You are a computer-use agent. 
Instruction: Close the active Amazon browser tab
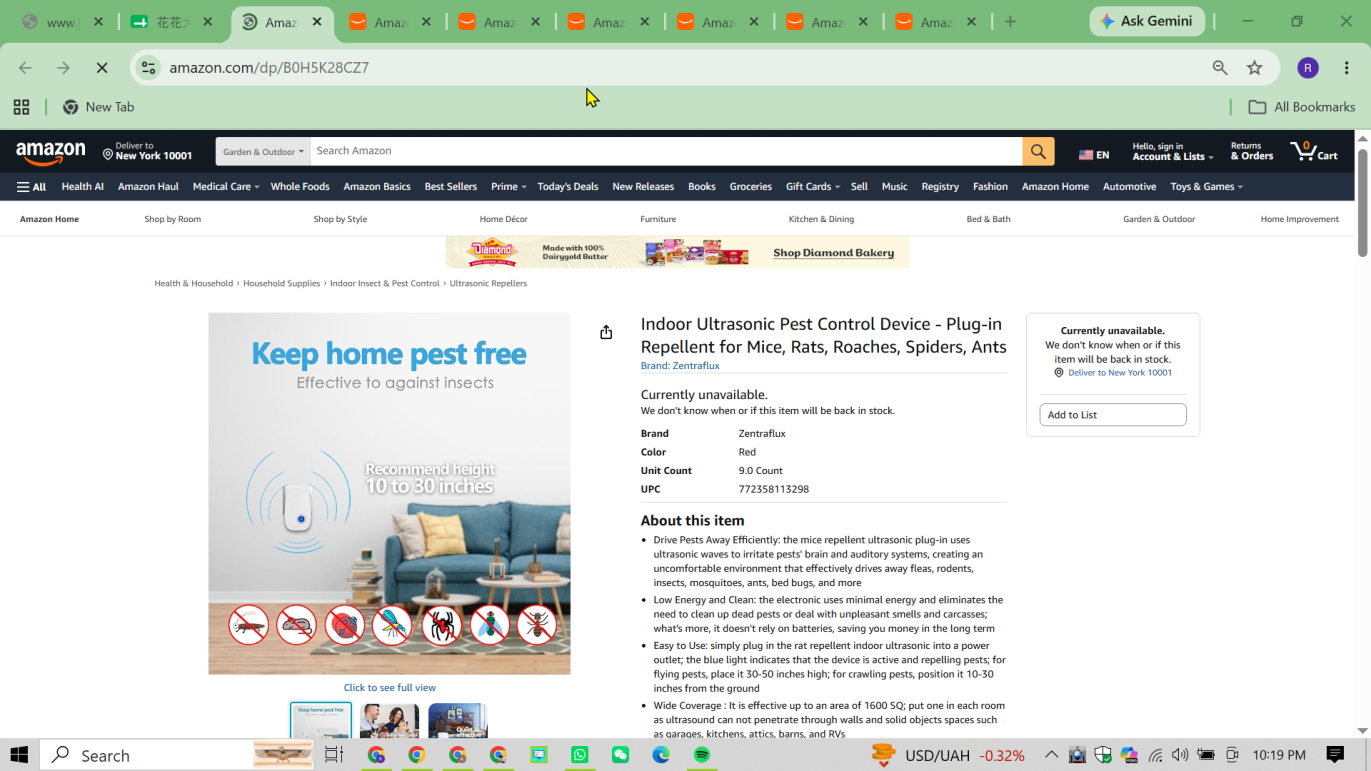(317, 22)
